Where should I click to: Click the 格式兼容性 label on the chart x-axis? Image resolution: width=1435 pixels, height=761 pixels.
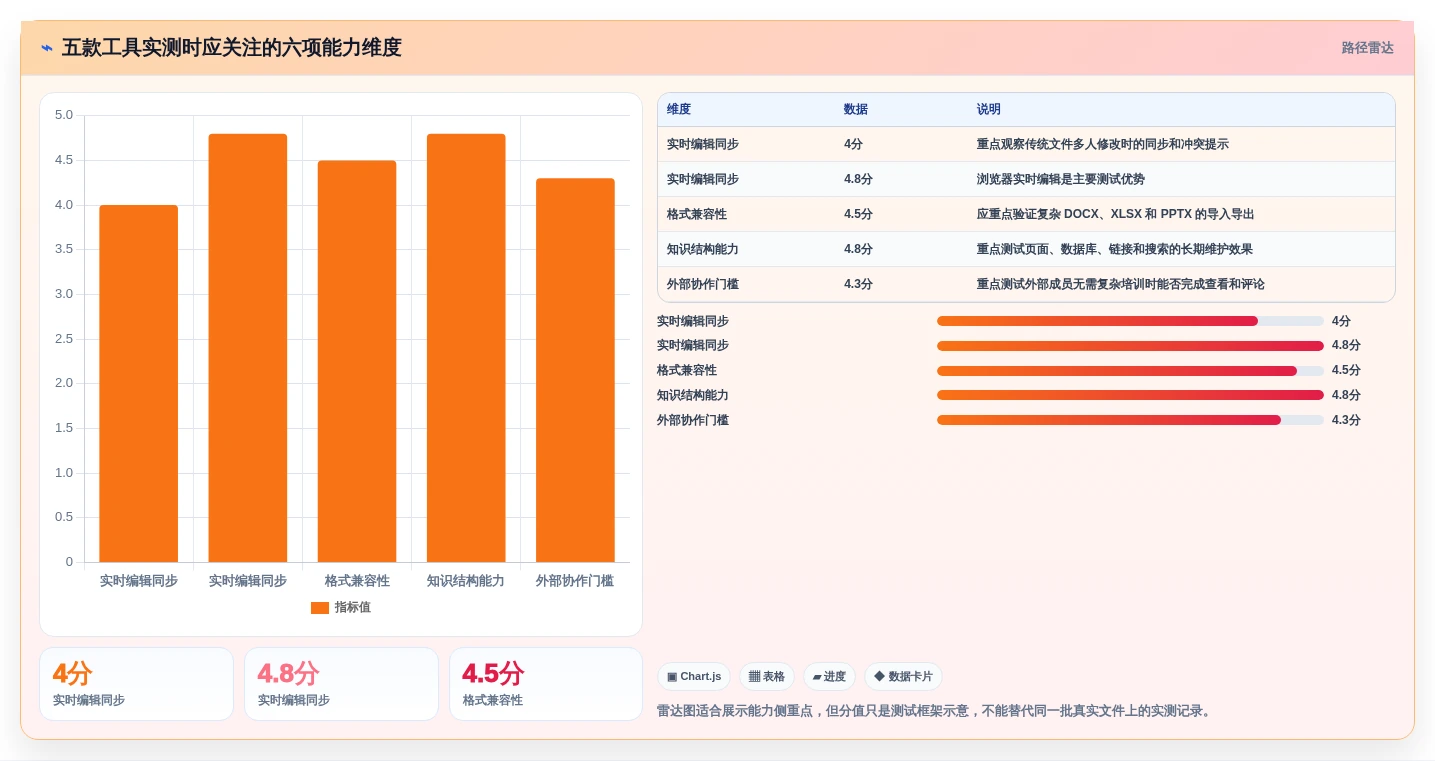pyautogui.click(x=357, y=581)
